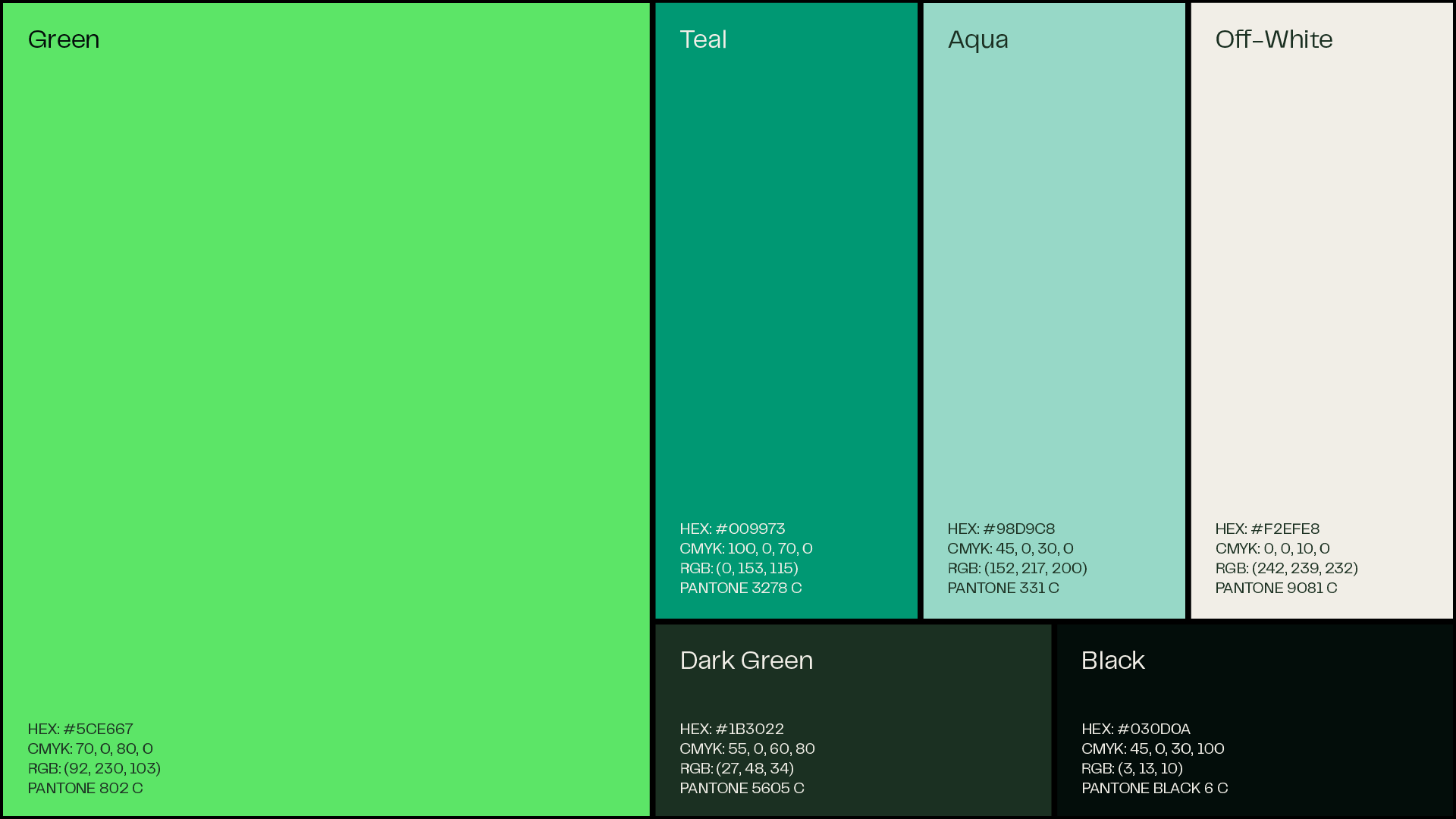Click the PANTONE 802 C label
The width and height of the screenshot is (1456, 819).
pyautogui.click(x=85, y=788)
